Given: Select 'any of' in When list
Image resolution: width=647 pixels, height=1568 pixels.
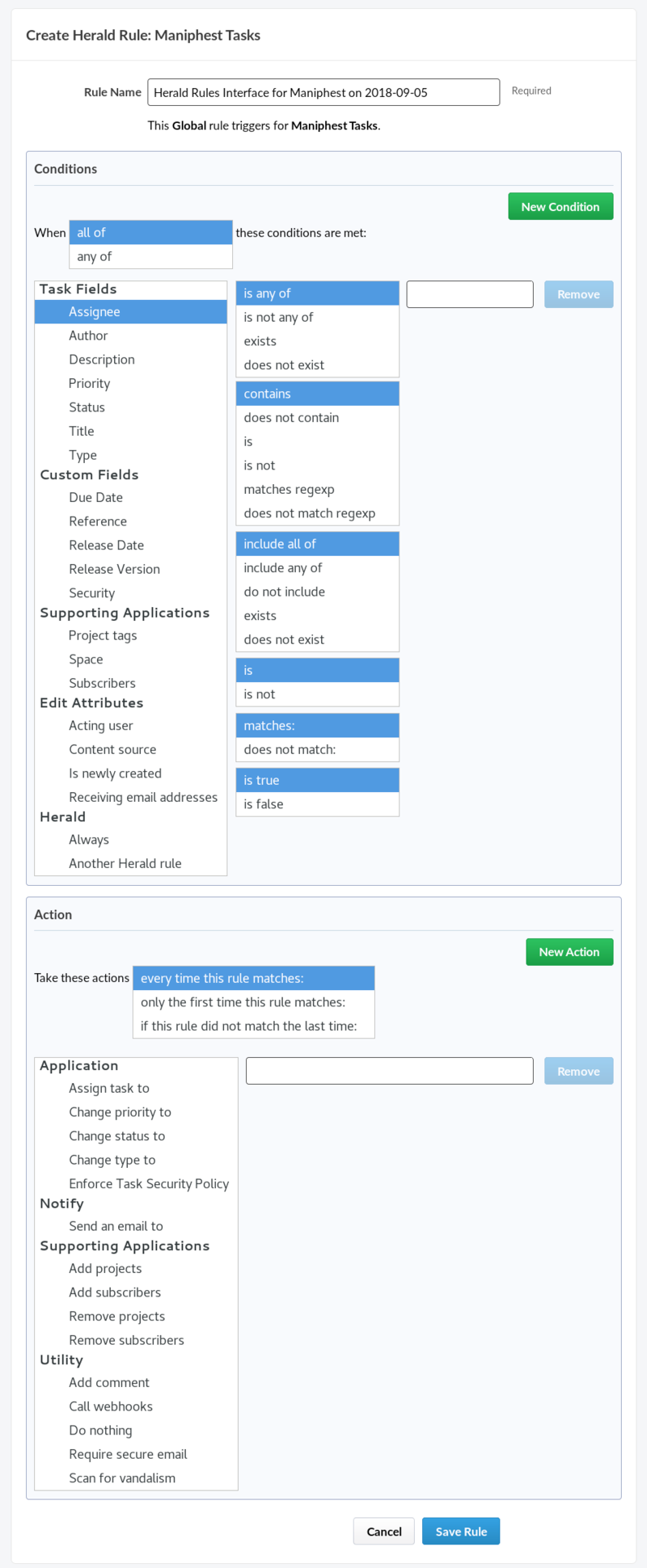Looking at the screenshot, I should 151,256.
